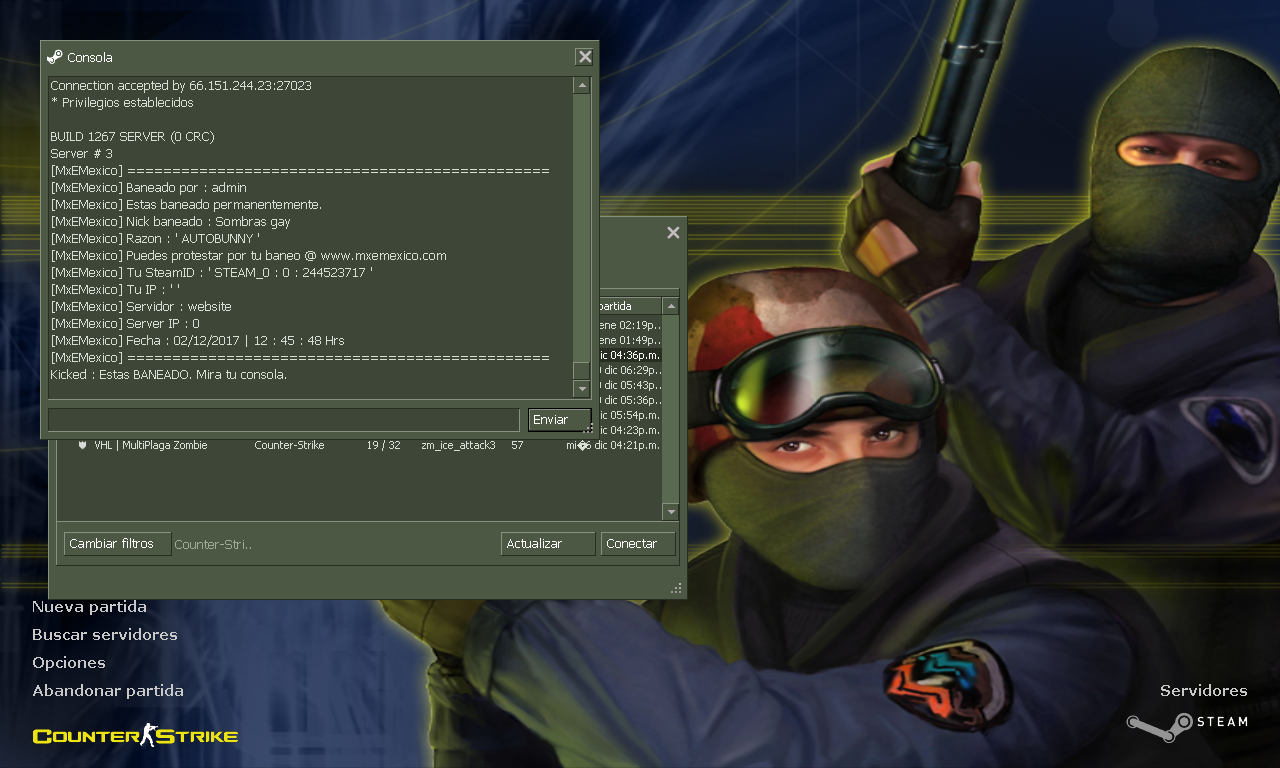Open Cambiar filtros in server browser
Image resolution: width=1280 pixels, height=768 pixels.
tap(117, 544)
